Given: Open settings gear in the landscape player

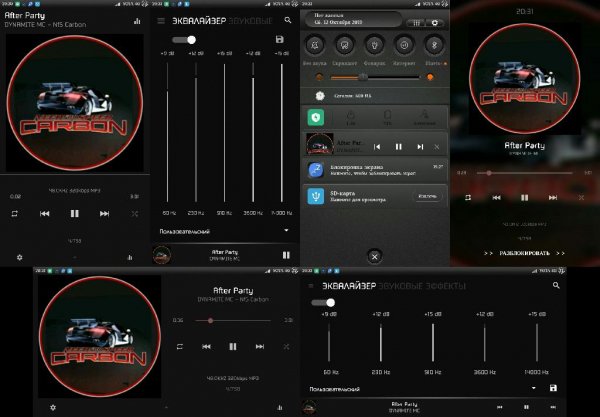Looking at the screenshot, I should (53, 407).
